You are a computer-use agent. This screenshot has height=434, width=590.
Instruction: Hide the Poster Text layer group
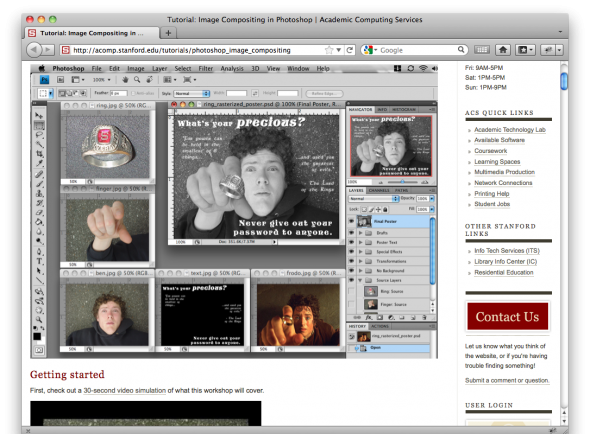point(351,242)
